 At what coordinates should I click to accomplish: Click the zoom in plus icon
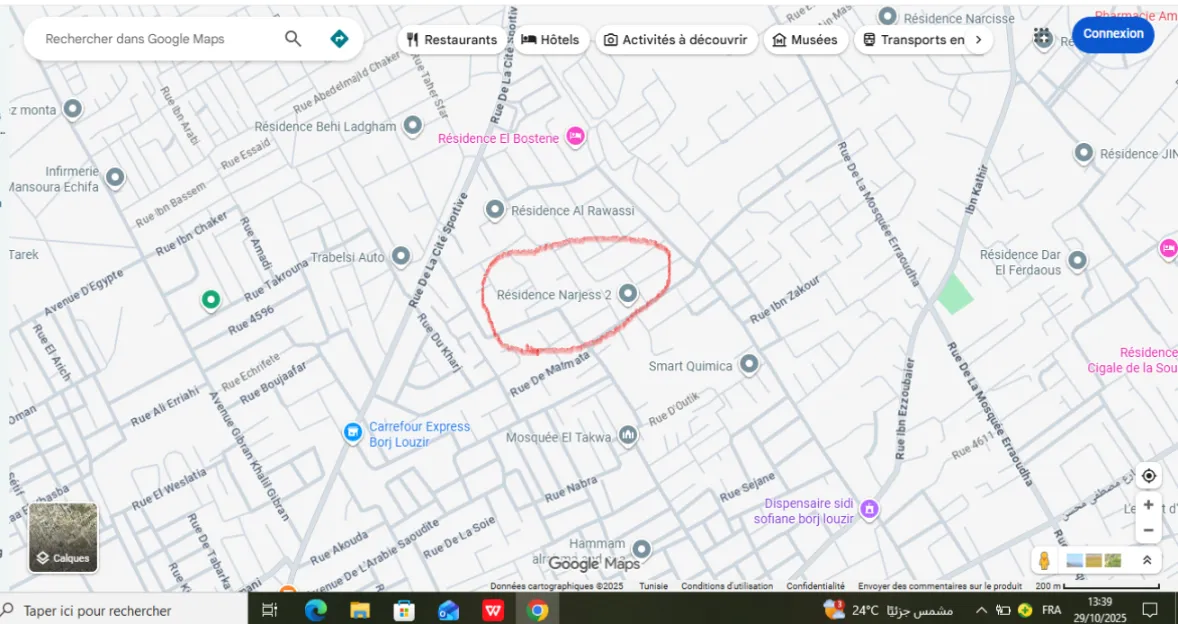(1148, 504)
